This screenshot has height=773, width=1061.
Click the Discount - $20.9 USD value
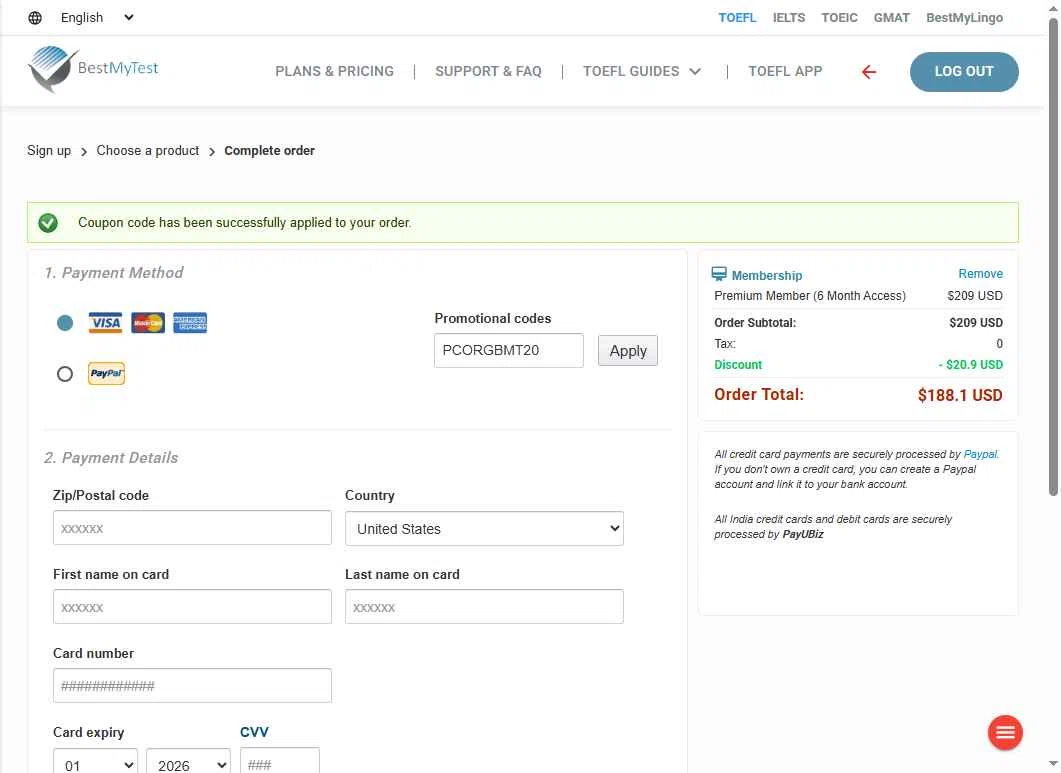click(970, 365)
